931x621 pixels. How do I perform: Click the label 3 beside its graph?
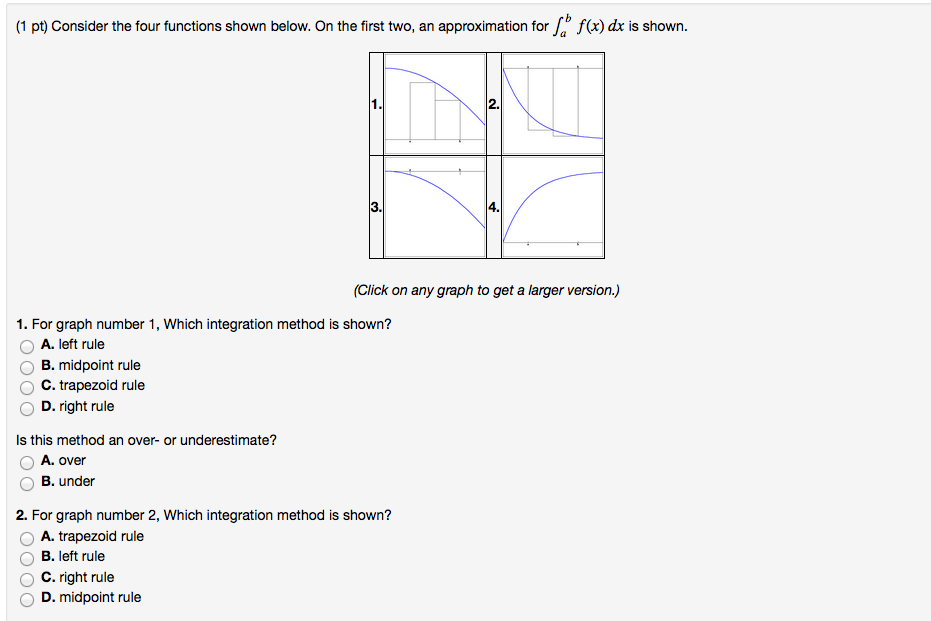coord(375,206)
